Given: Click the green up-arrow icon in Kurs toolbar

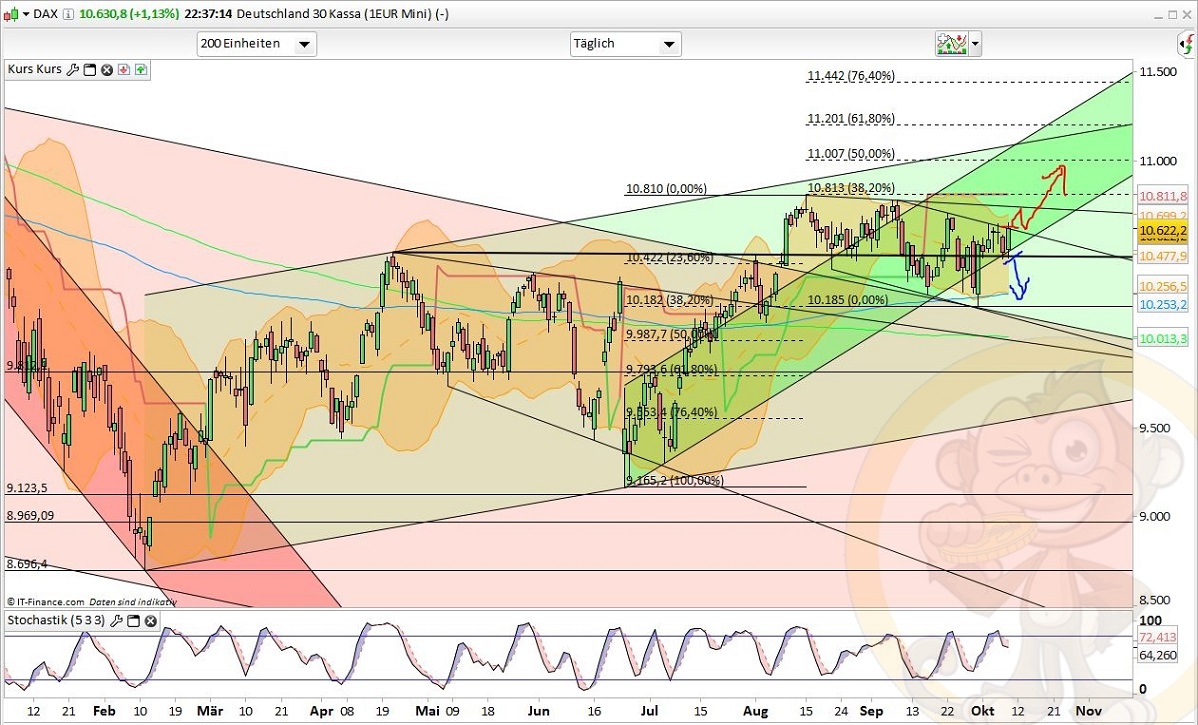Looking at the screenshot, I should 141,69.
